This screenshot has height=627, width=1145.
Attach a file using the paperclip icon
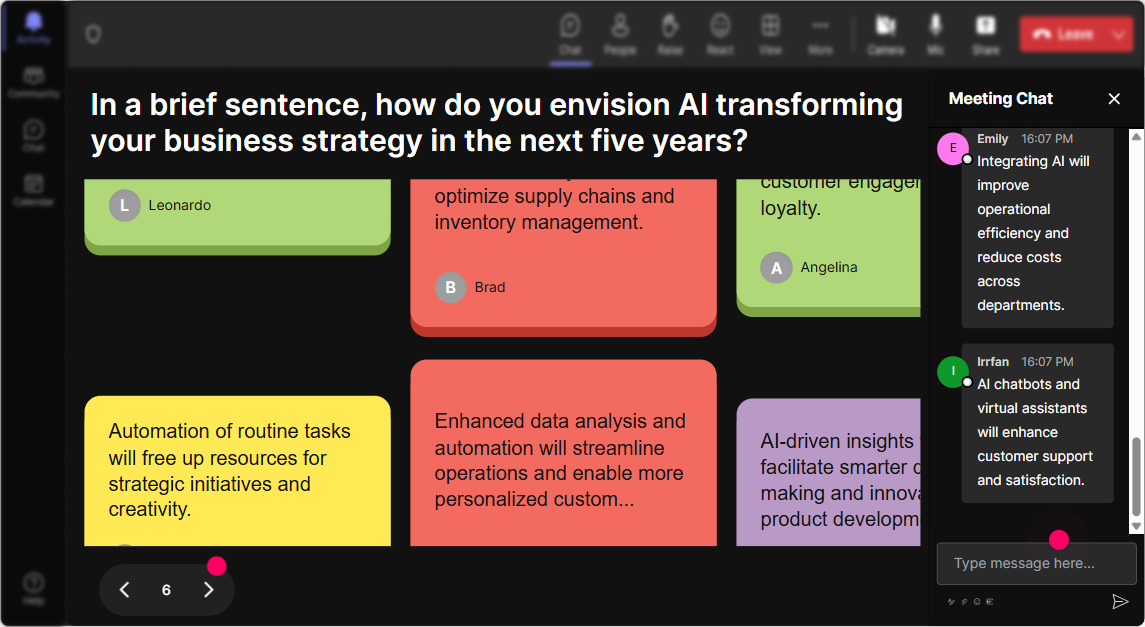tap(964, 602)
